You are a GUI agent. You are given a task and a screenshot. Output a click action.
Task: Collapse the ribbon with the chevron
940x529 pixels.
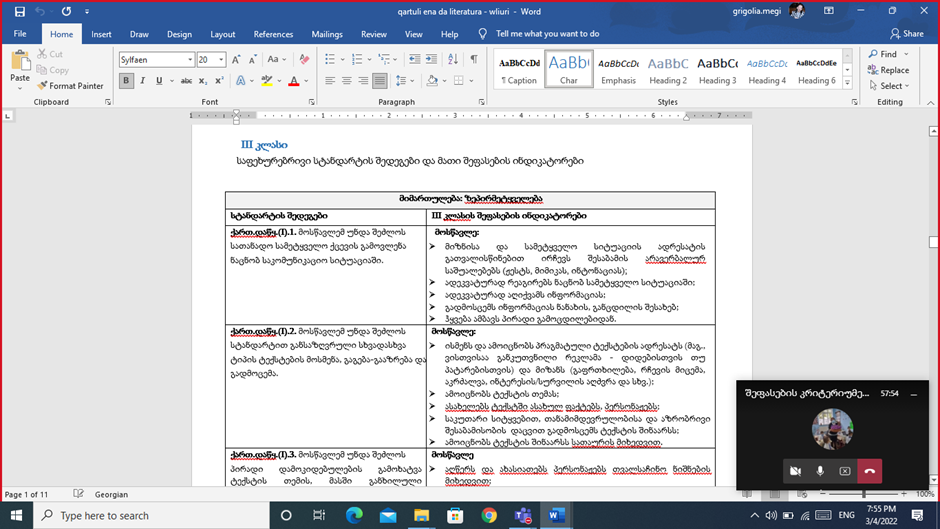pos(930,103)
